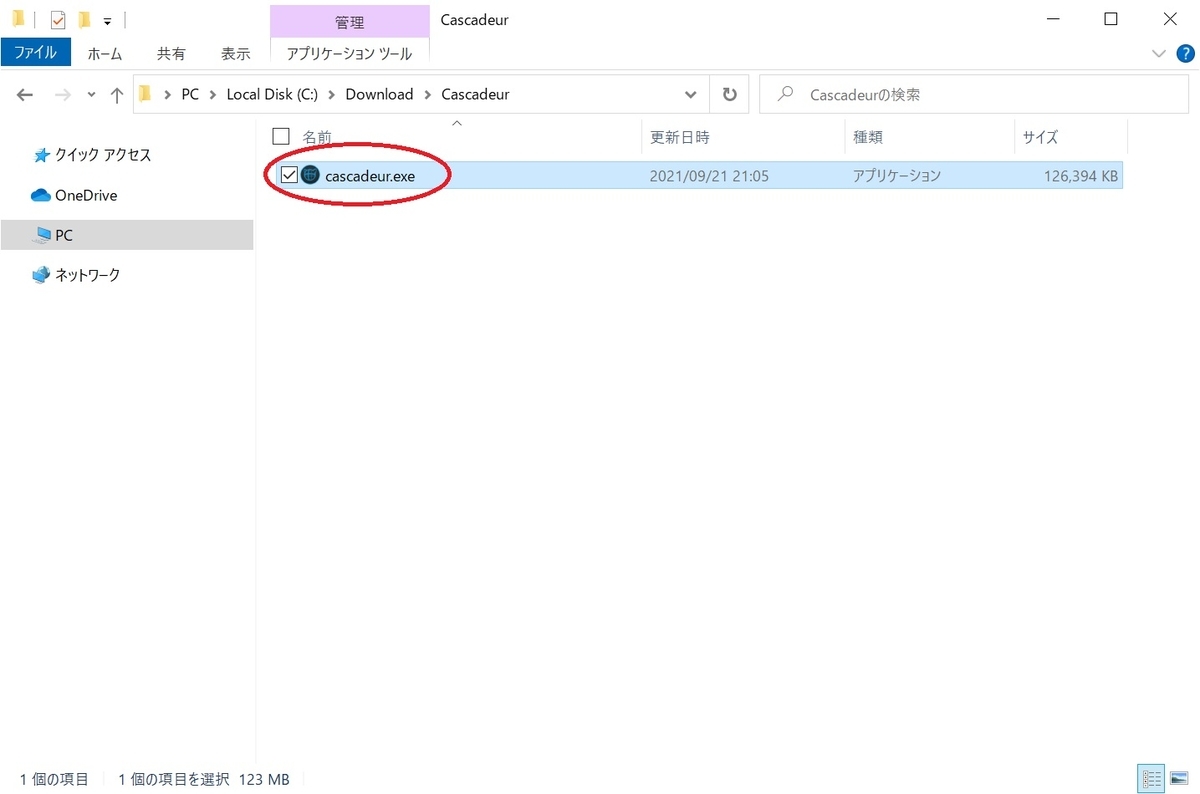Click the アプリケーション type cell
This screenshot has width=1200, height=794.
pyautogui.click(x=896, y=176)
